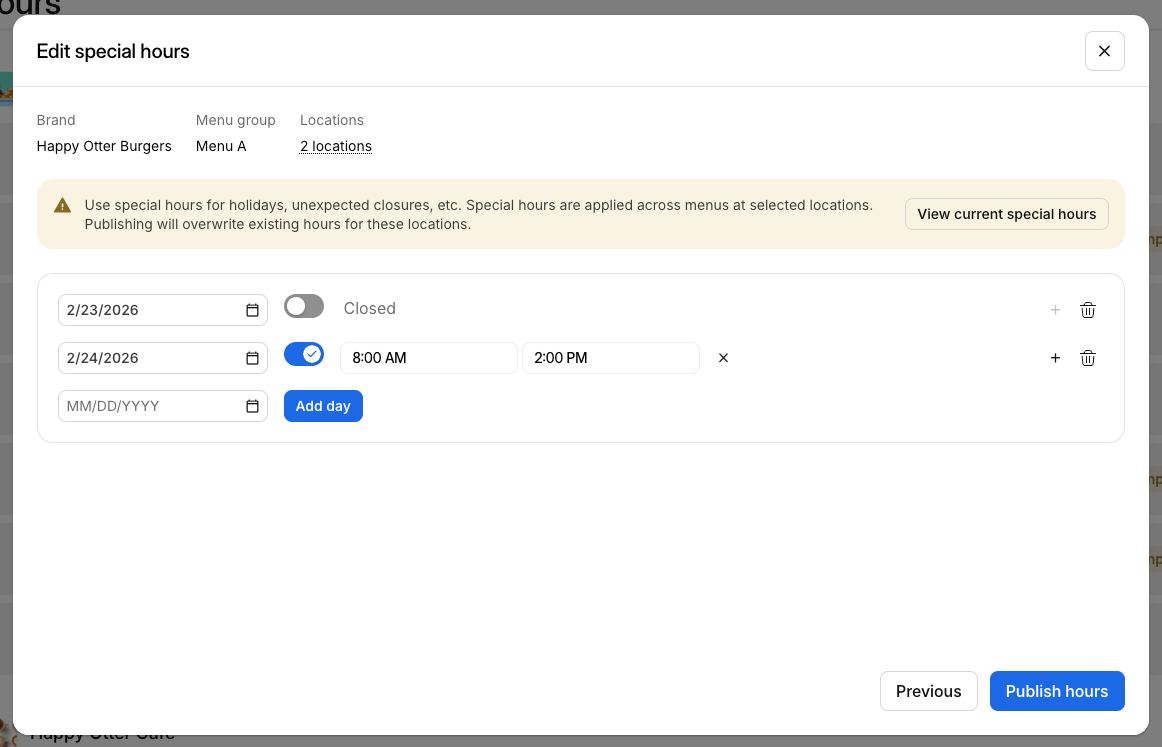
Task: Click the 2/23/2026 date text field
Action: (150, 310)
